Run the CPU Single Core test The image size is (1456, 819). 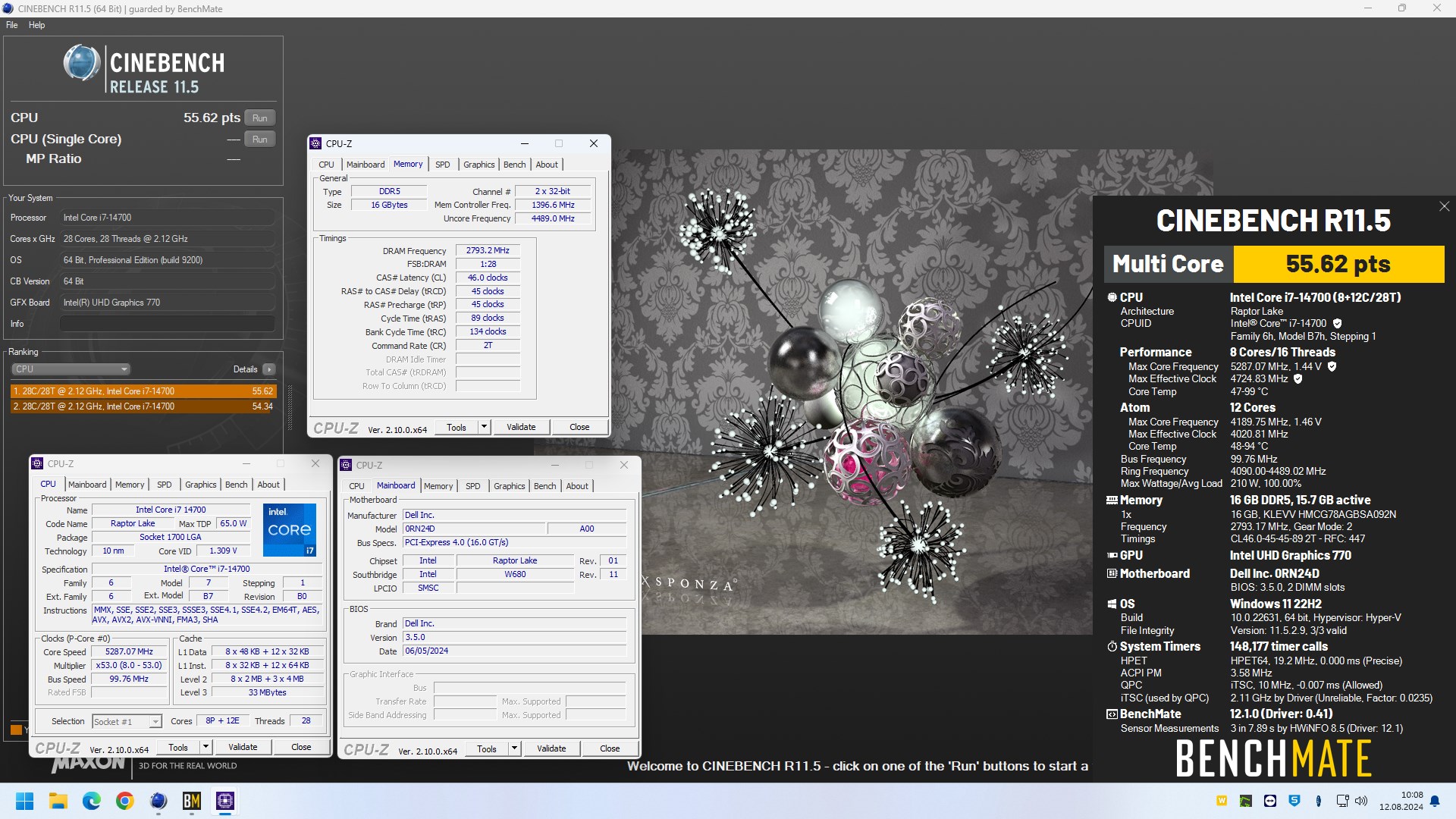(260, 140)
